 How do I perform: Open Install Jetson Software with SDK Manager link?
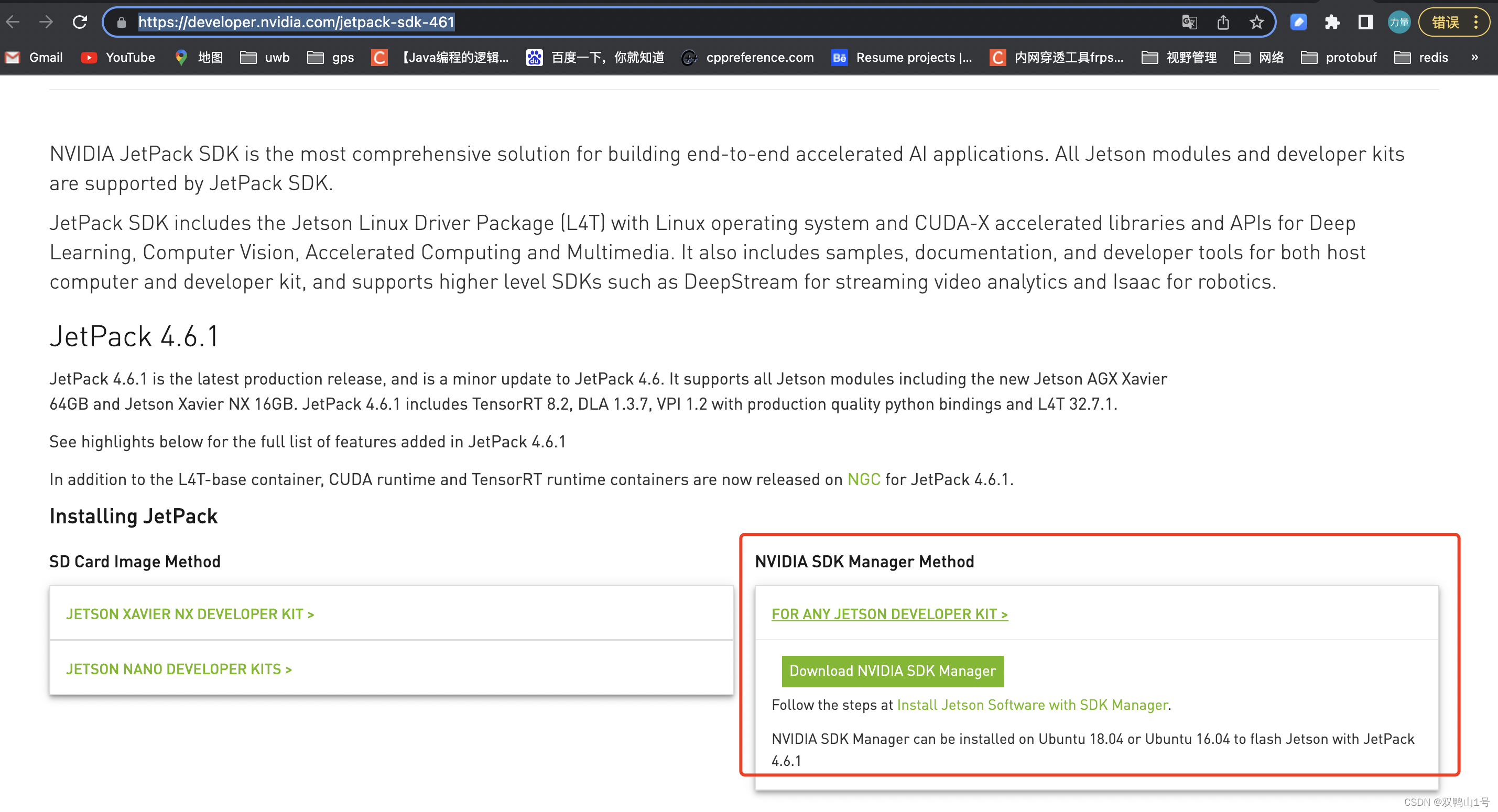[x=1032, y=705]
